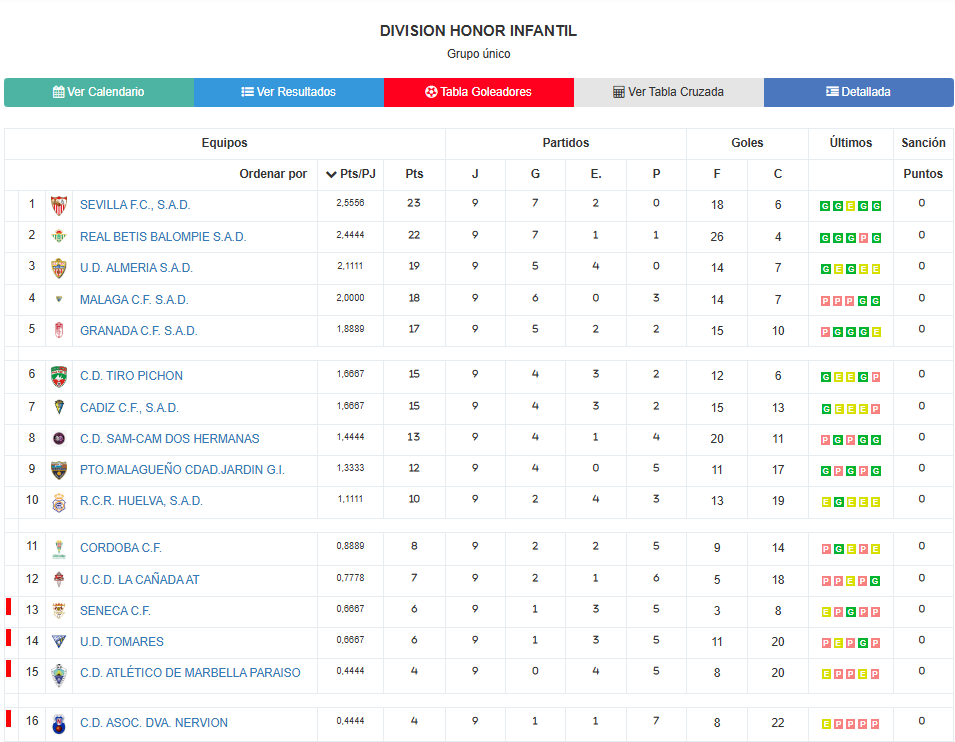955x742 pixels.
Task: Click Nervion's first recent-result E badge
Action: click(x=826, y=724)
